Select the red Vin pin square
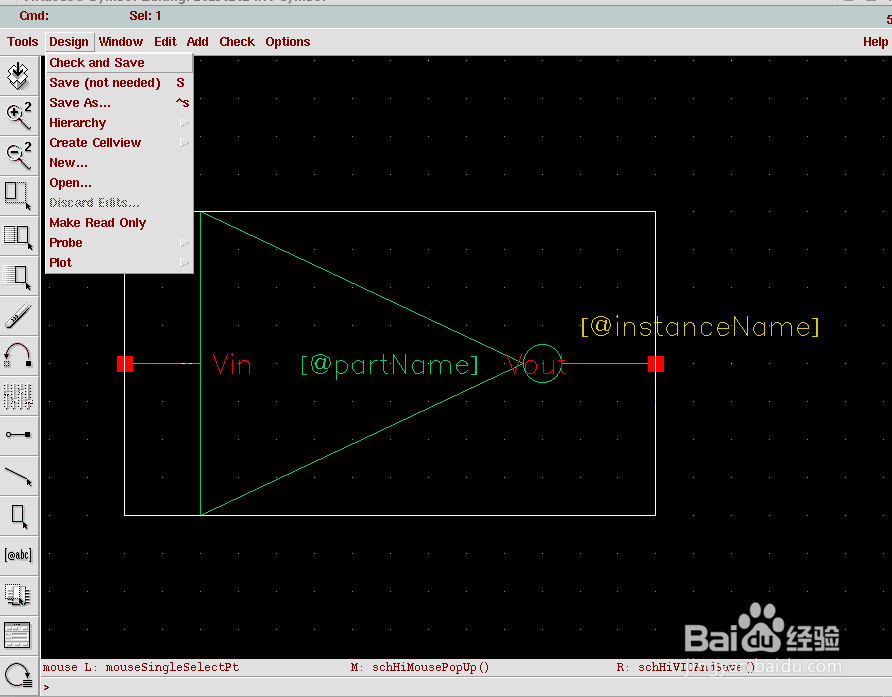This screenshot has height=697, width=892. coord(125,364)
